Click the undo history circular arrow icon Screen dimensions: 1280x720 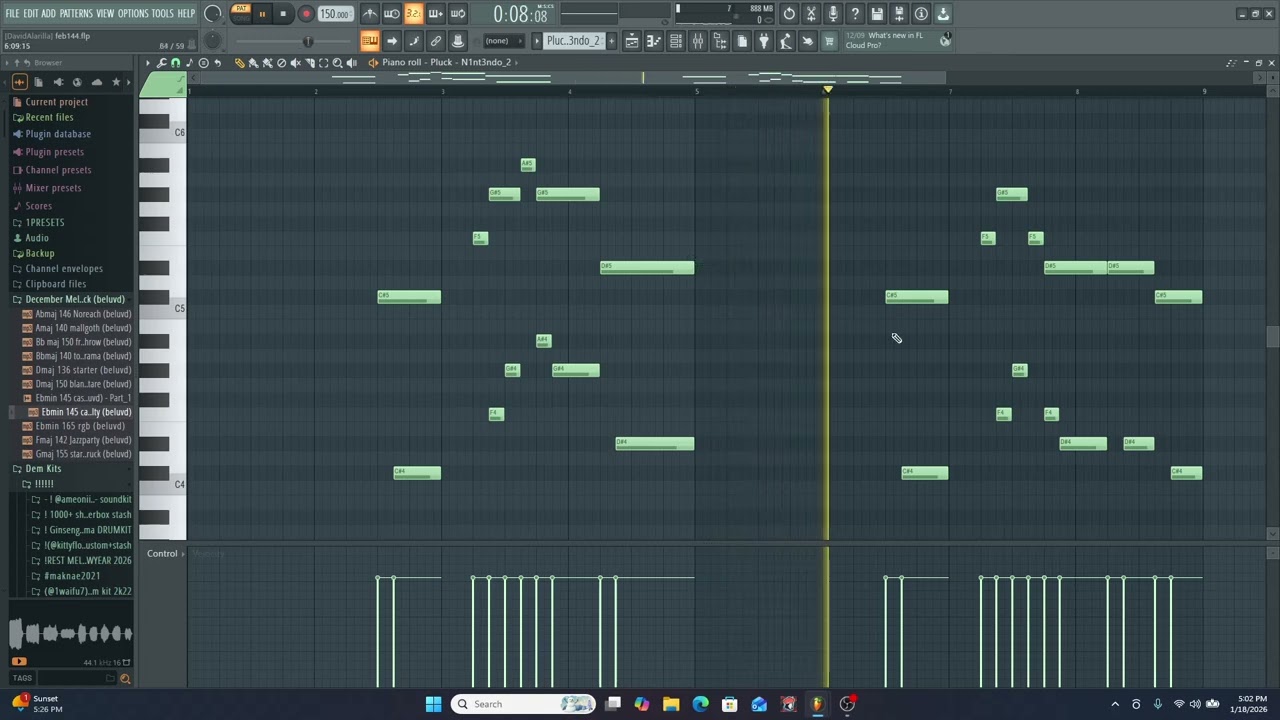point(789,14)
